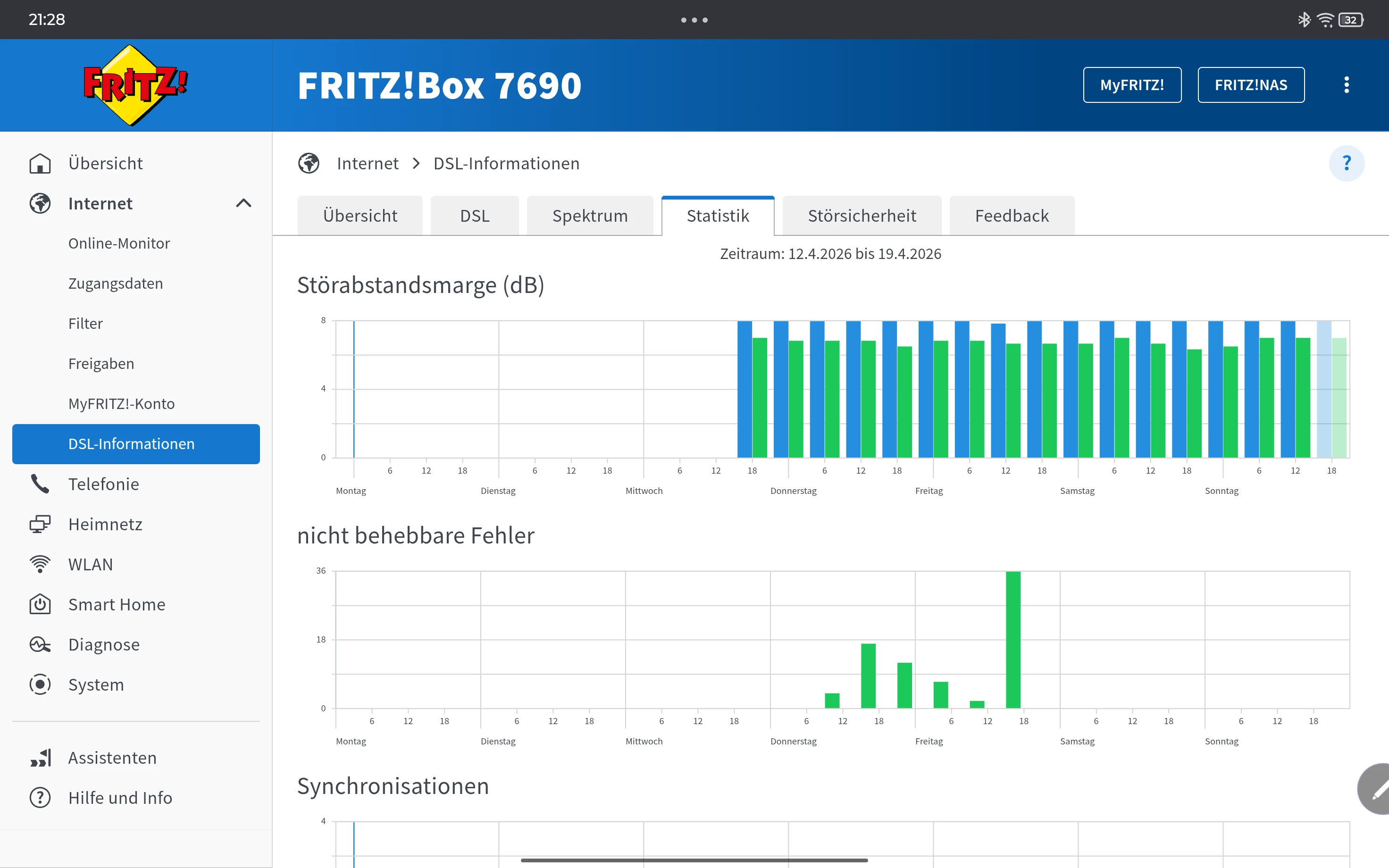Image resolution: width=1389 pixels, height=868 pixels.
Task: Click the FRITZ!NAS button
Action: [1251, 85]
